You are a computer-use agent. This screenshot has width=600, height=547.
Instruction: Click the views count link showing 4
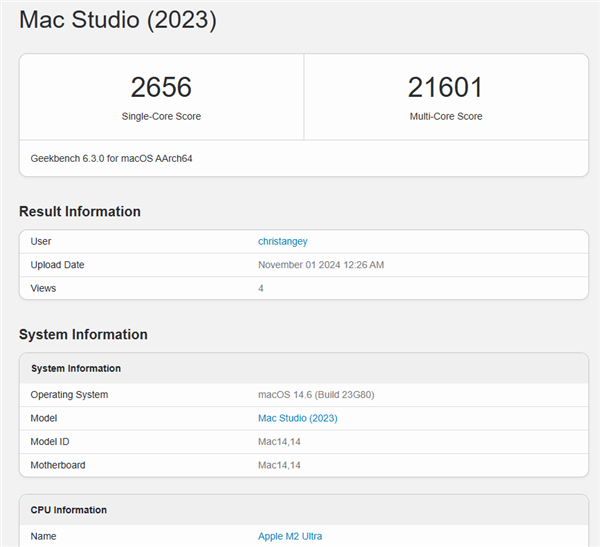[x=261, y=288]
